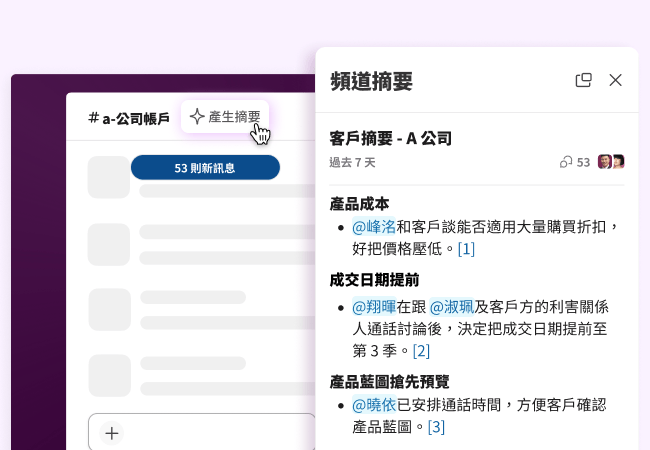Close the 頻道摘要 panel

pos(615,80)
